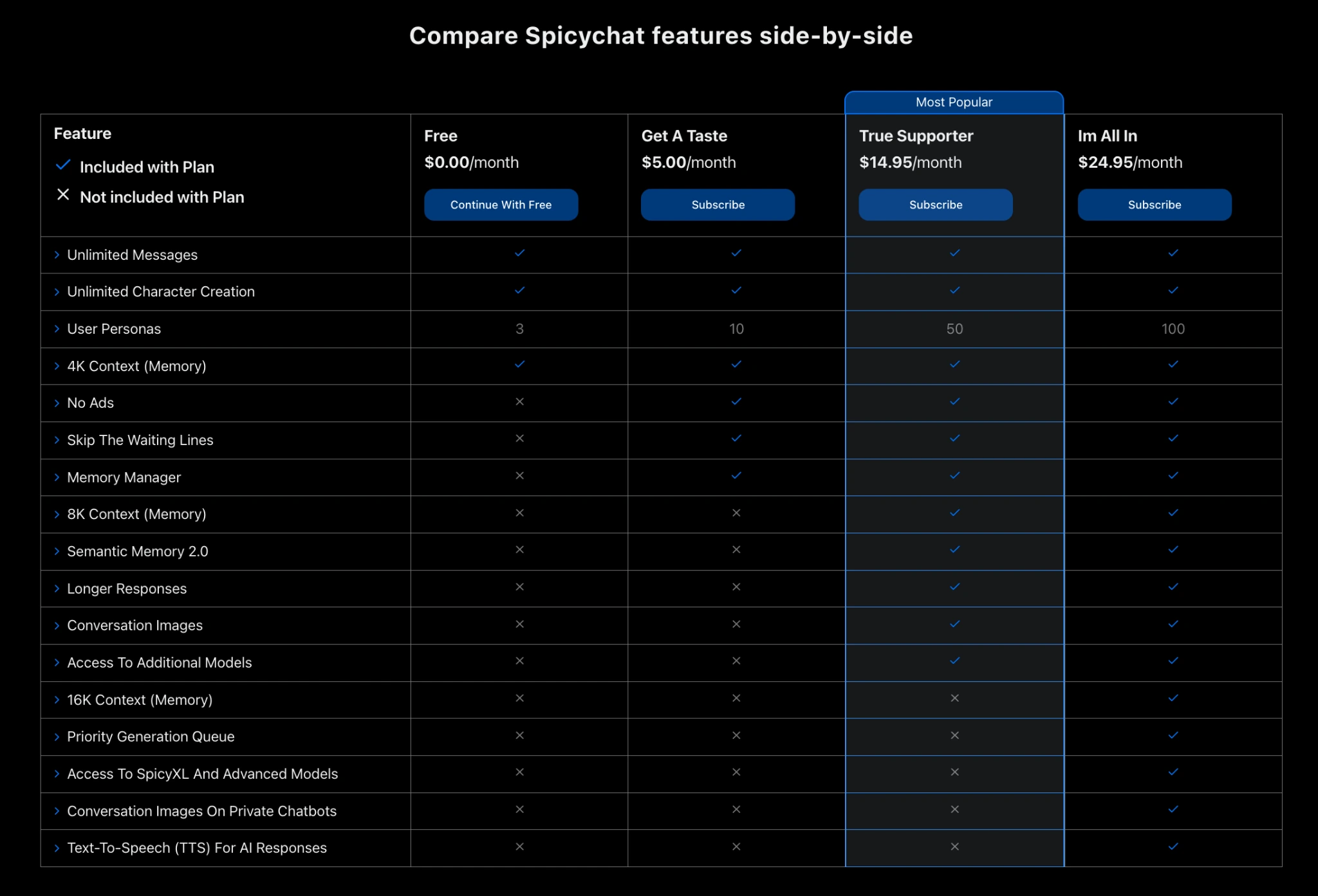
Task: Click the checkmark icon beside Included with Plan
Action: pos(63,165)
